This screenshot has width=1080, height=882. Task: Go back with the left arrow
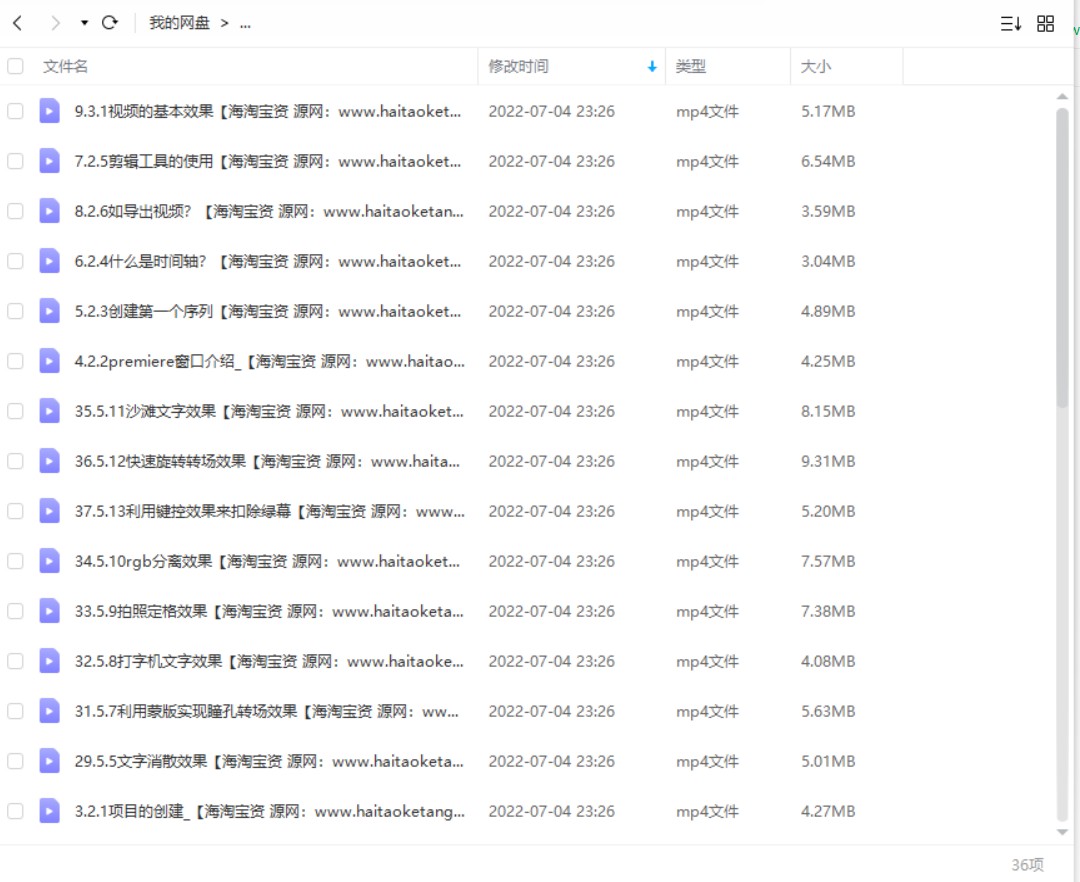18,23
